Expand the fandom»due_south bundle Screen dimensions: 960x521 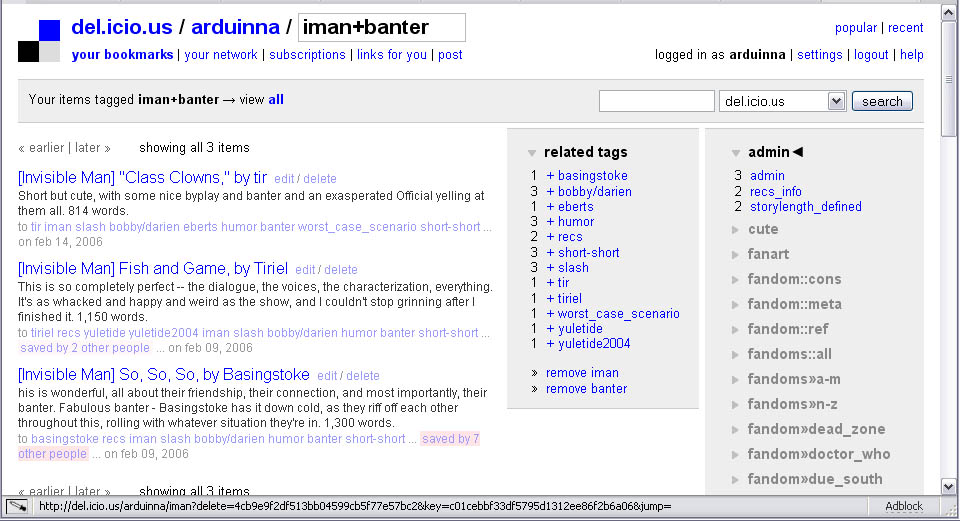(x=735, y=479)
